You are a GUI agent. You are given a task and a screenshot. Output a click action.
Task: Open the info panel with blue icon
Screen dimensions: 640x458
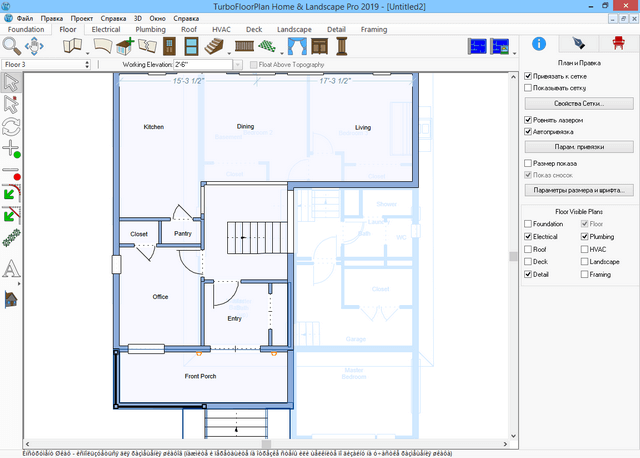click(x=538, y=43)
